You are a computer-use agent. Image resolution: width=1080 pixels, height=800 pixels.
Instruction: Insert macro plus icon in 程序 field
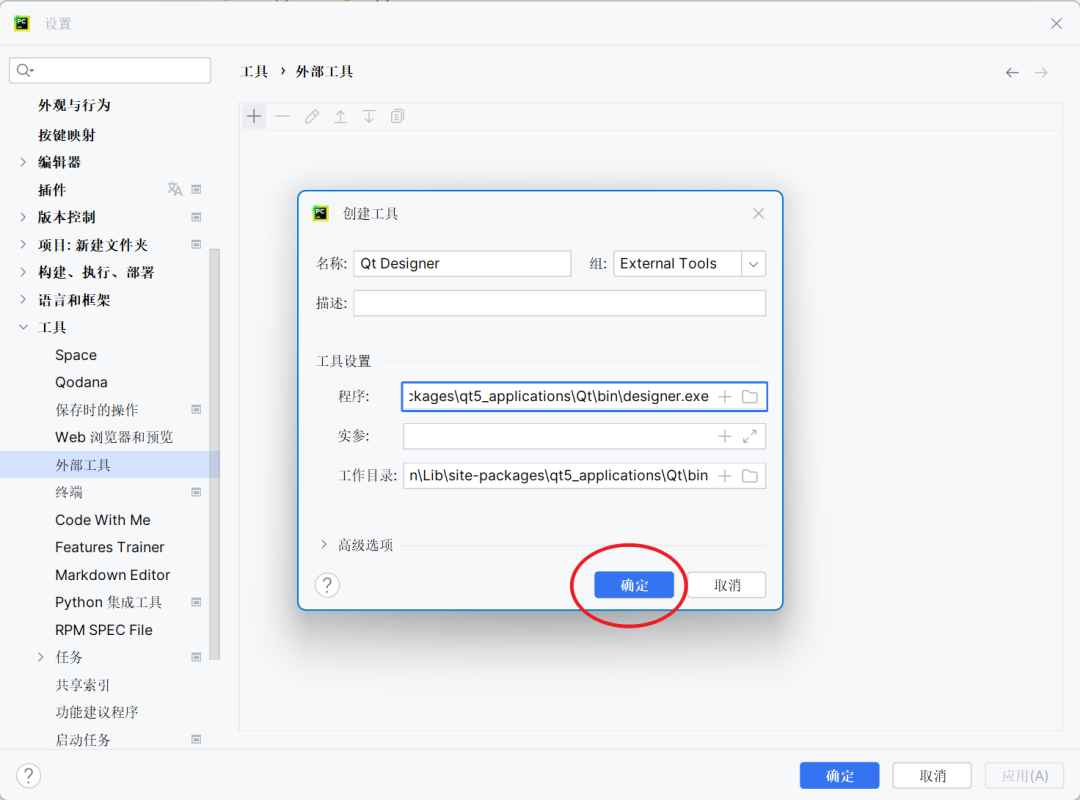(x=725, y=397)
